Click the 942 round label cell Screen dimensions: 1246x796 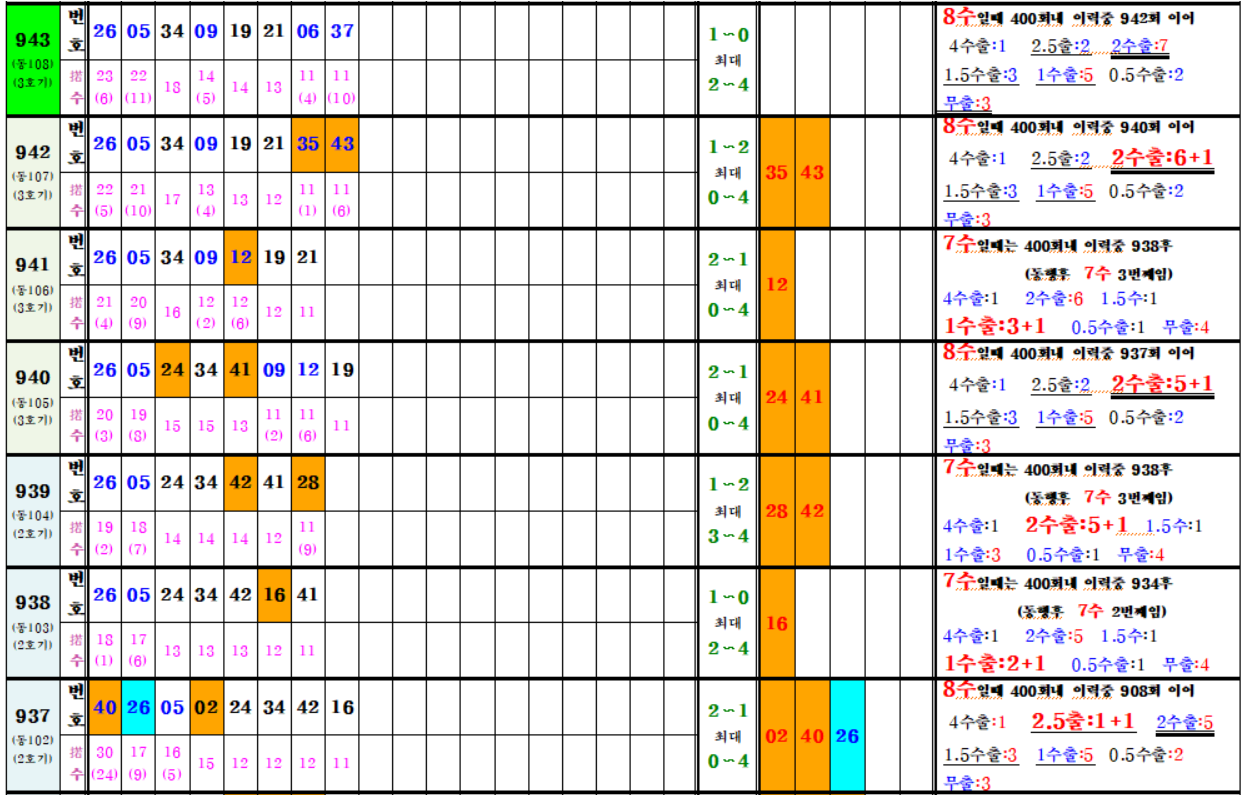point(33,170)
